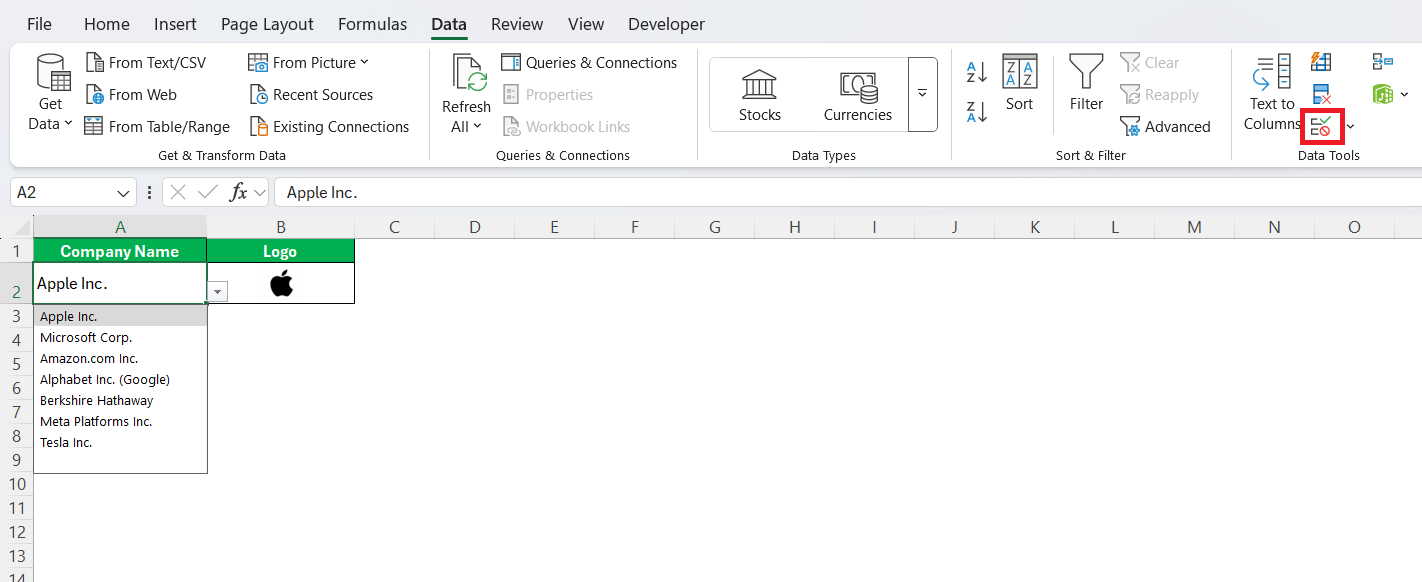Screen dimensions: 1422x582
Task: Open the From Picture dropdown
Action: point(309,63)
